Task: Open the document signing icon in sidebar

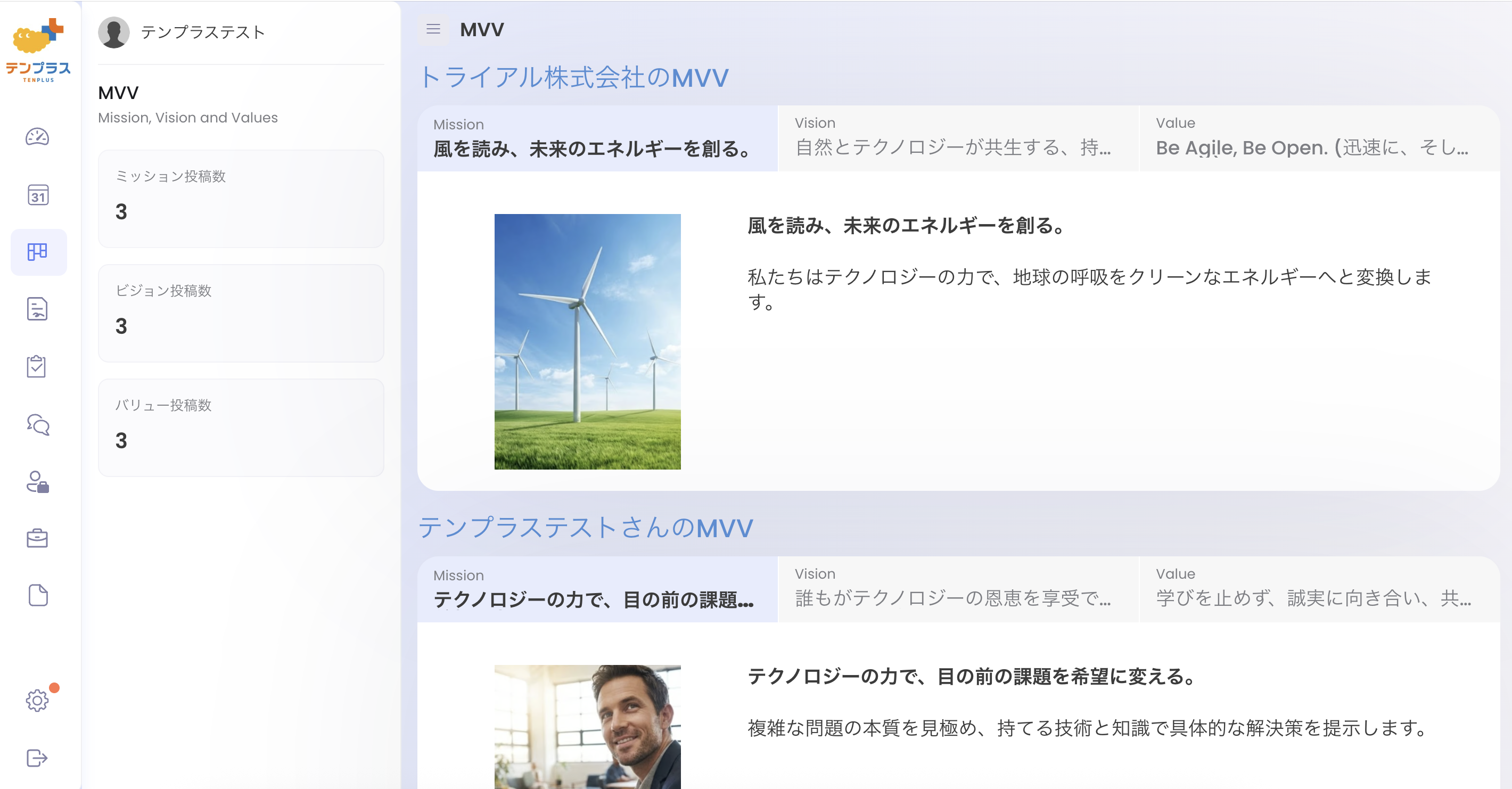Action: coord(38,309)
